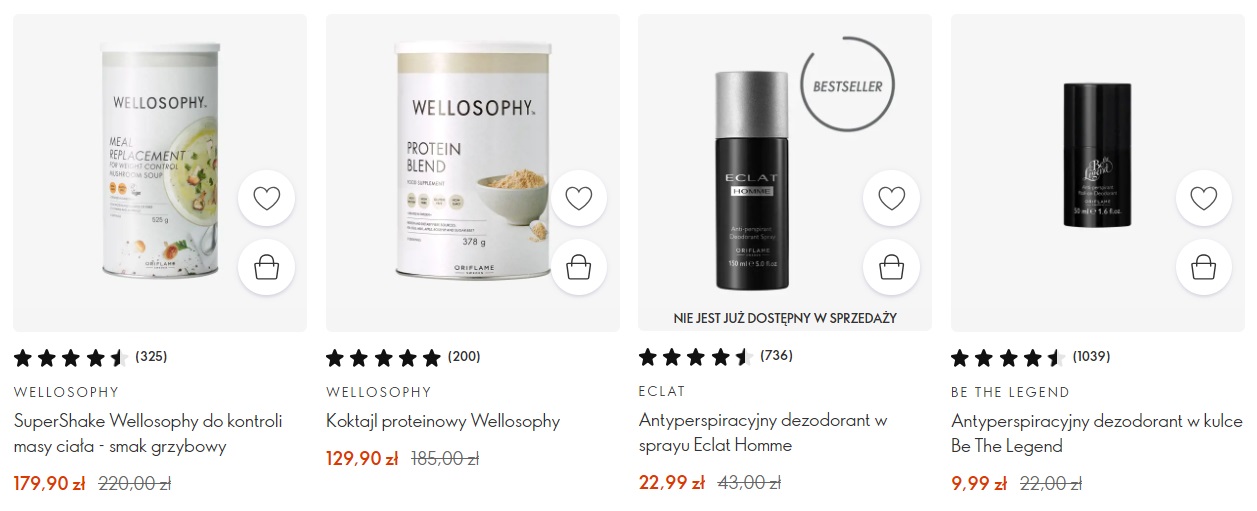Open Meal Replacement mushroom soup product image
Screen dimensions: 1257x511
pos(160,160)
